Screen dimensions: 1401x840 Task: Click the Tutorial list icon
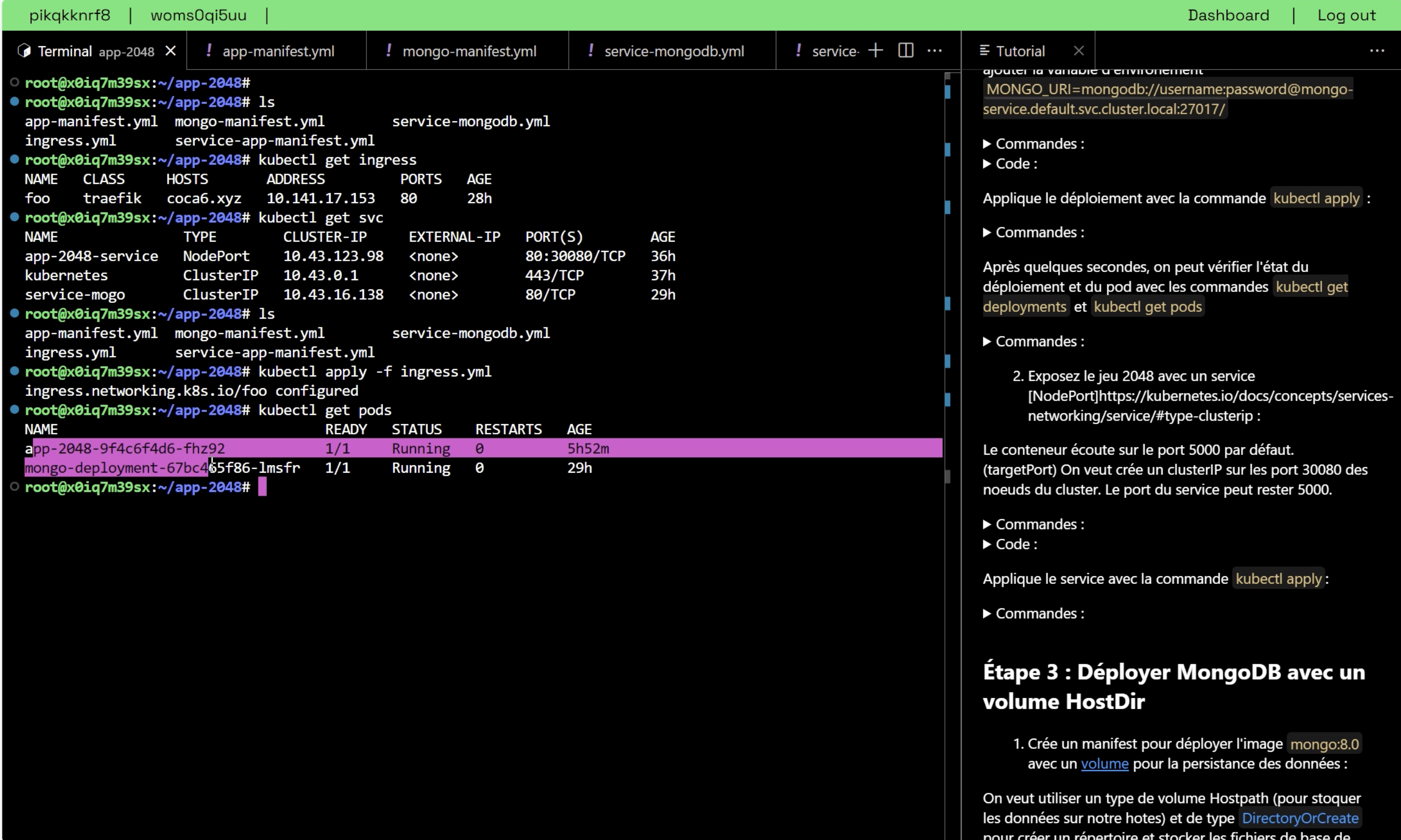[x=984, y=51]
